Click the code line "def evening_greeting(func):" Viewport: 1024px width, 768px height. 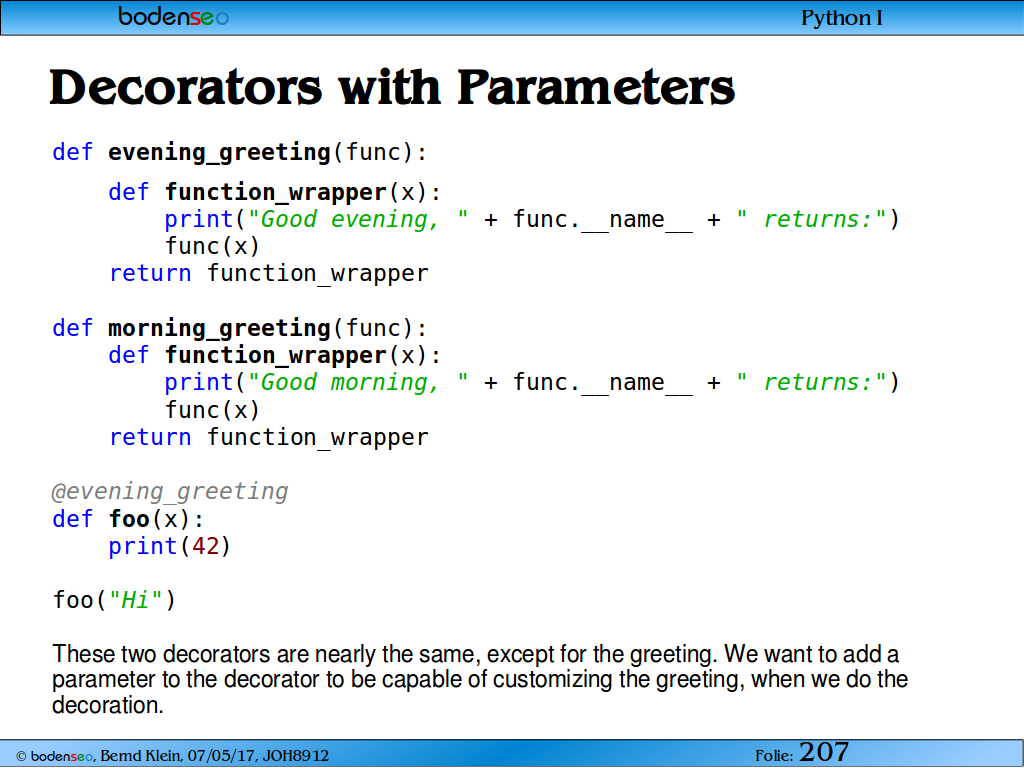[x=240, y=152]
